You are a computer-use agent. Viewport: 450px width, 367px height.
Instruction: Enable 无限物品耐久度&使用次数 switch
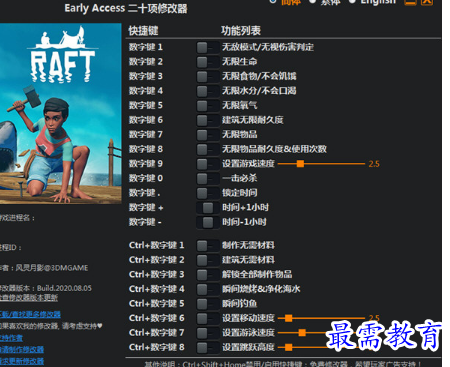(x=207, y=149)
